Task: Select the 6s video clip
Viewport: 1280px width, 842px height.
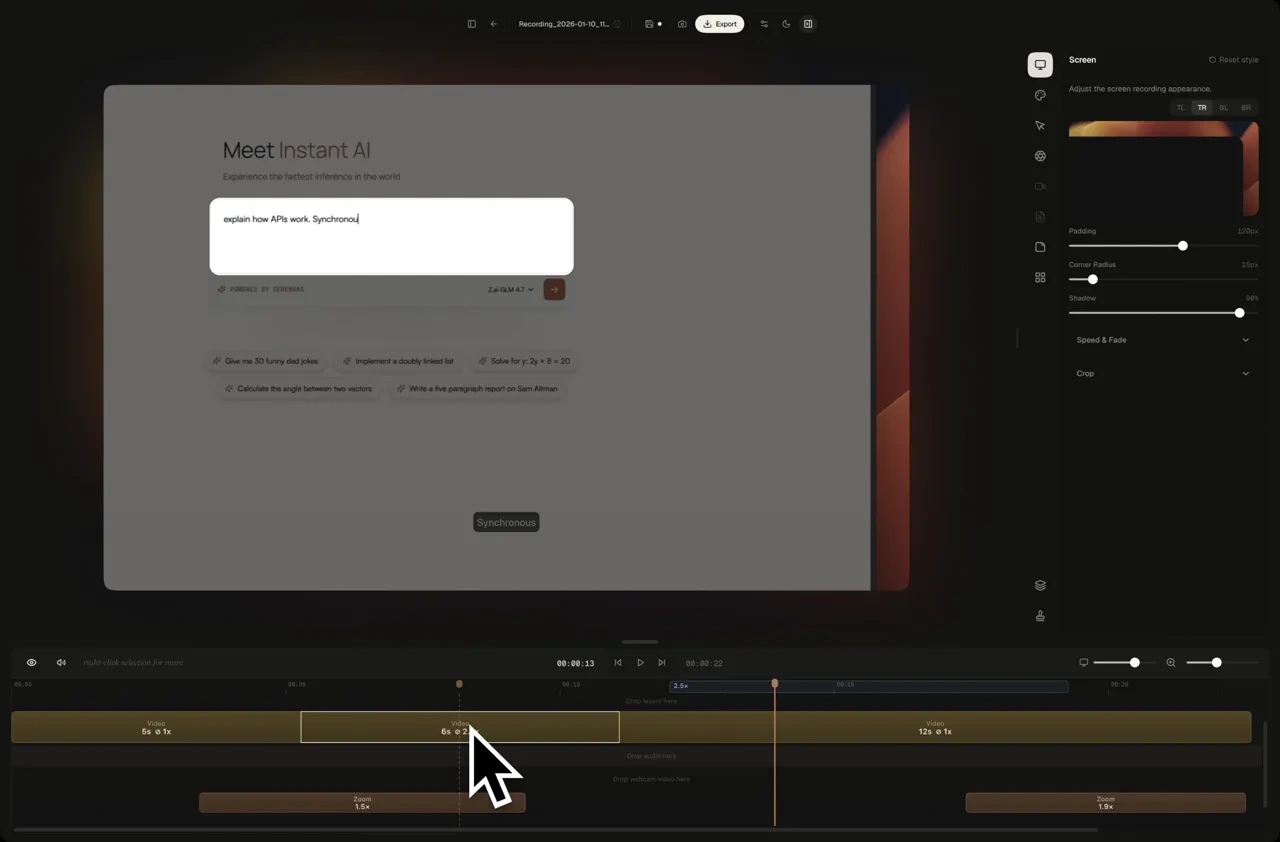Action: pyautogui.click(x=460, y=727)
